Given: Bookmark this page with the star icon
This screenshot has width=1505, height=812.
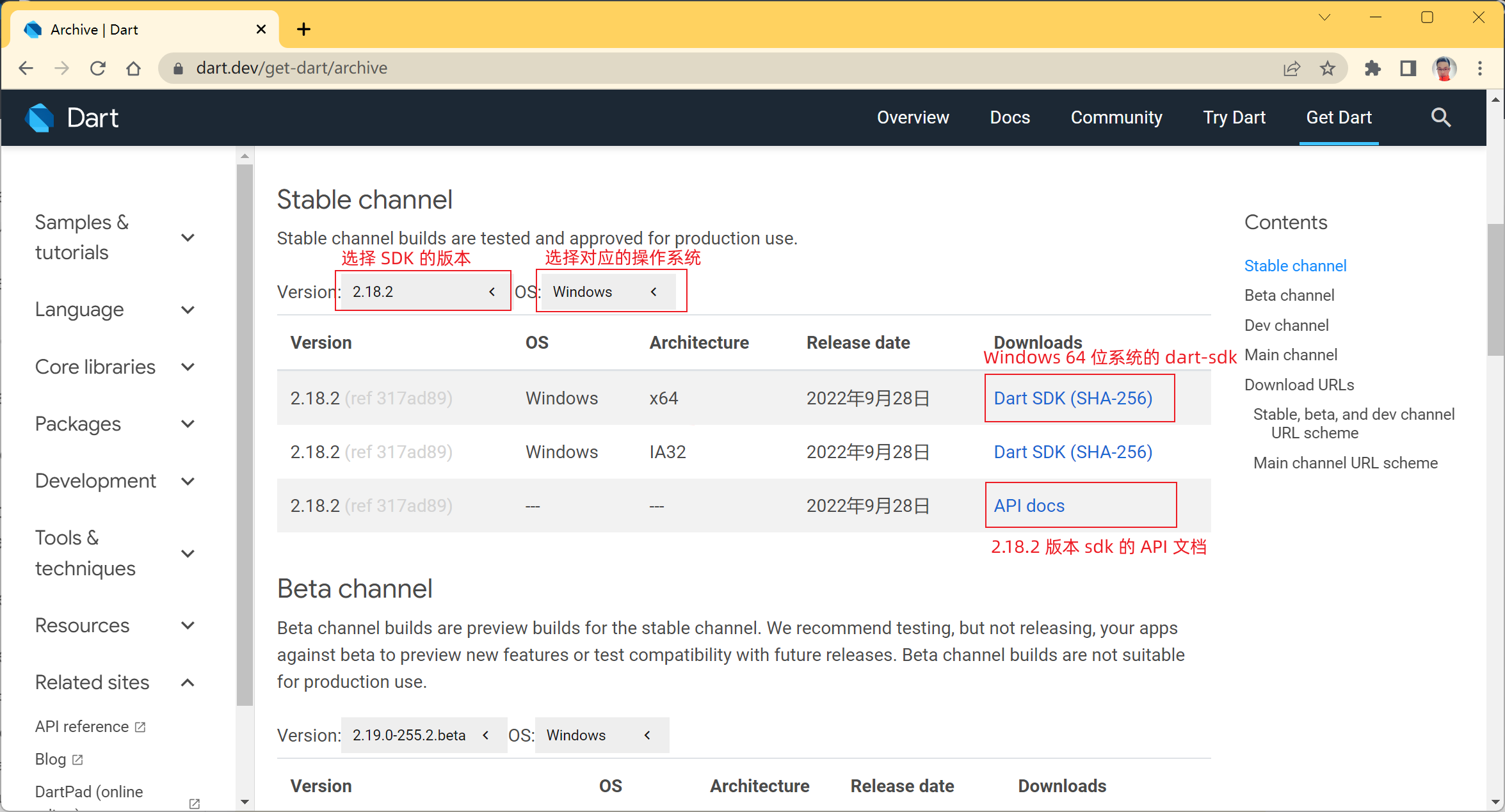Looking at the screenshot, I should 1328,68.
